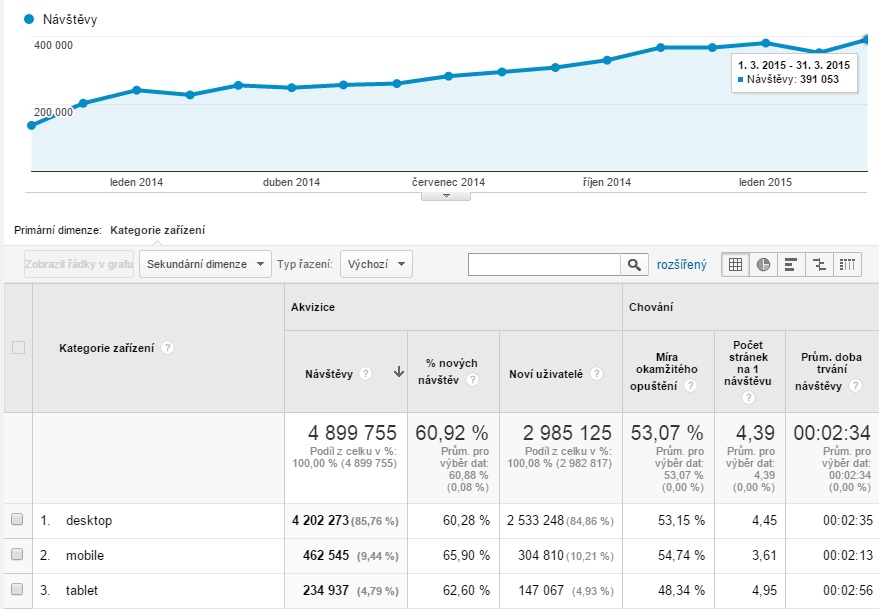
Task: Tick the tablet row checkbox
Action: (17, 590)
